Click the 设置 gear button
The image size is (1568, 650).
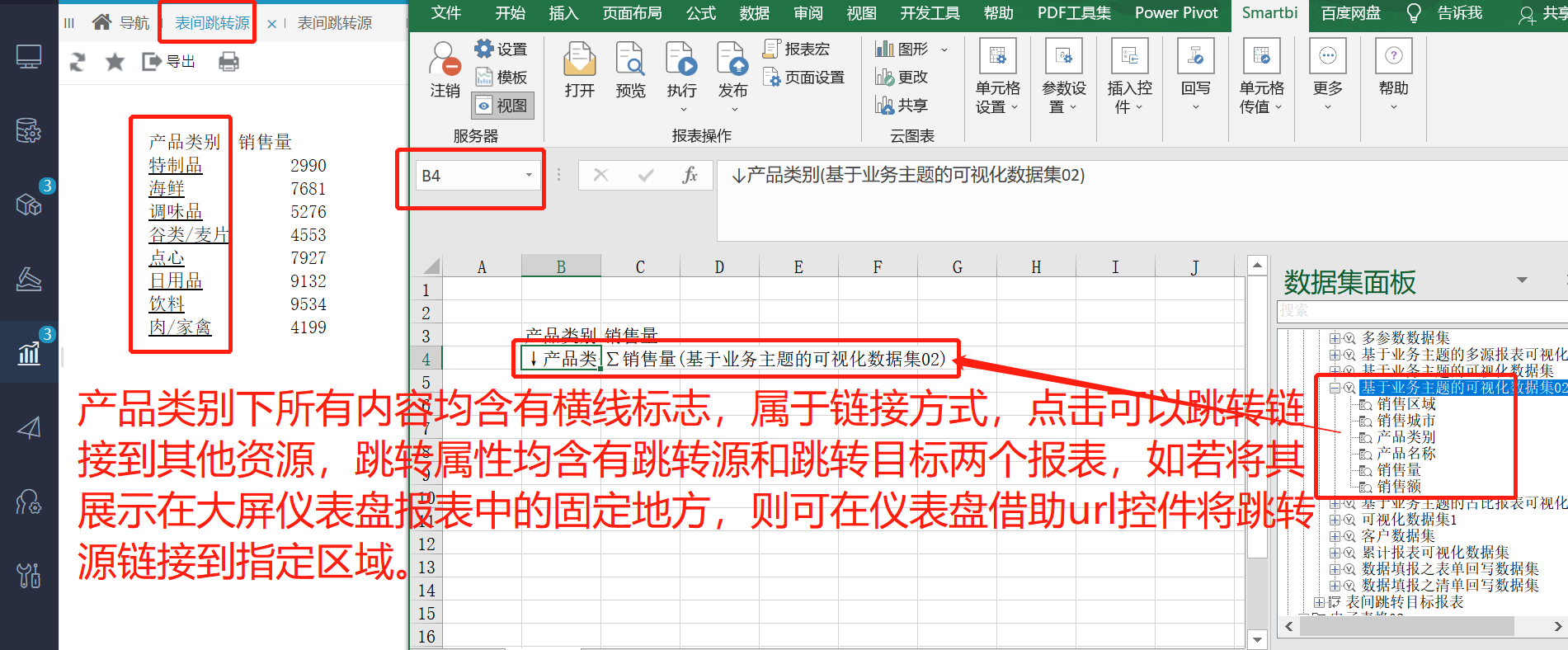click(x=501, y=49)
